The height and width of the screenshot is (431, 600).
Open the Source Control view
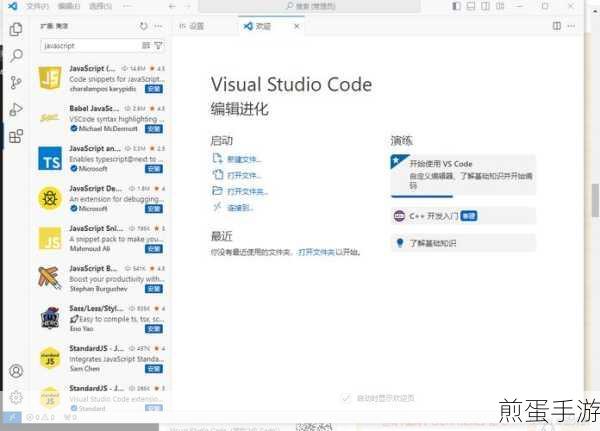click(x=16, y=82)
